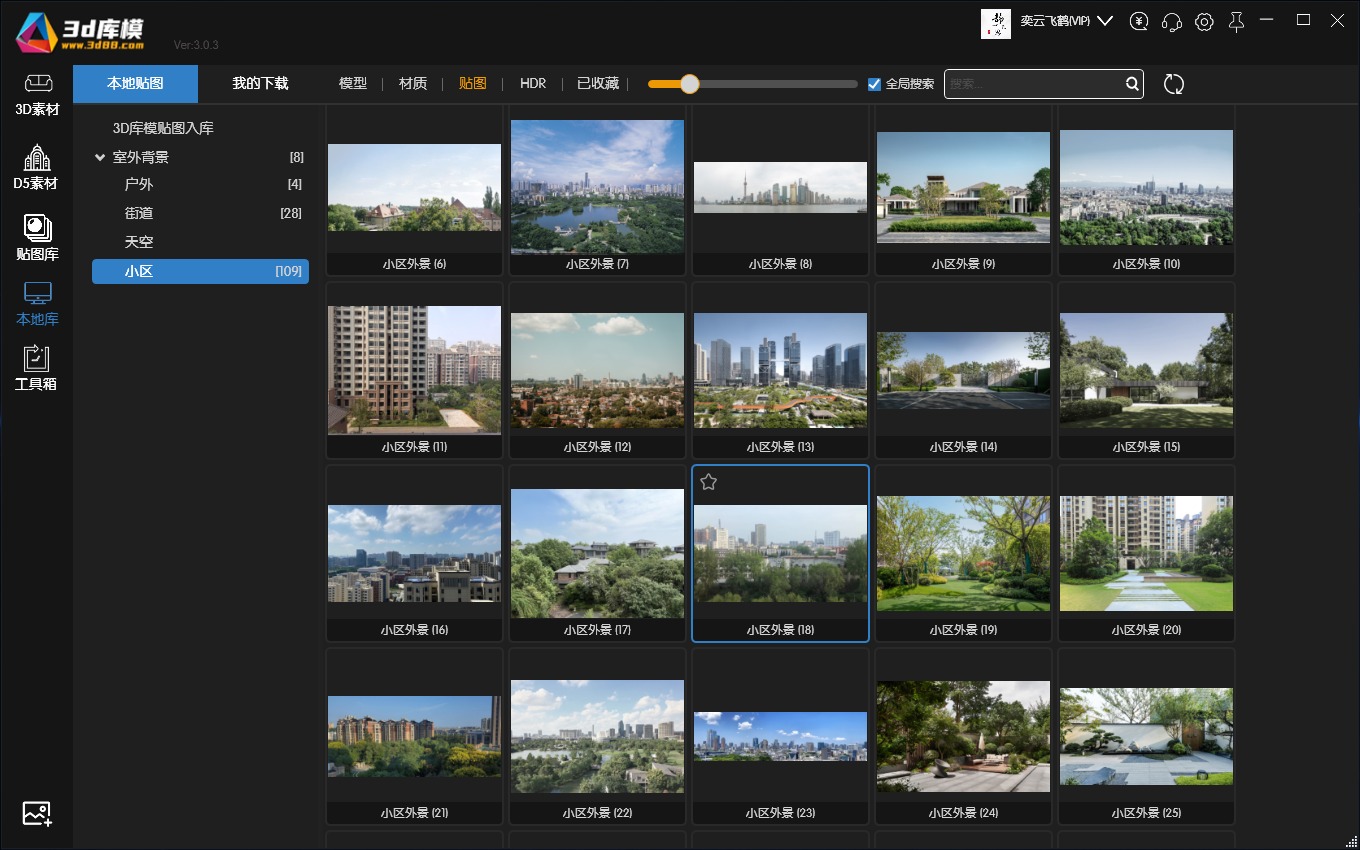Open the 贴图库 texture library

point(37,238)
